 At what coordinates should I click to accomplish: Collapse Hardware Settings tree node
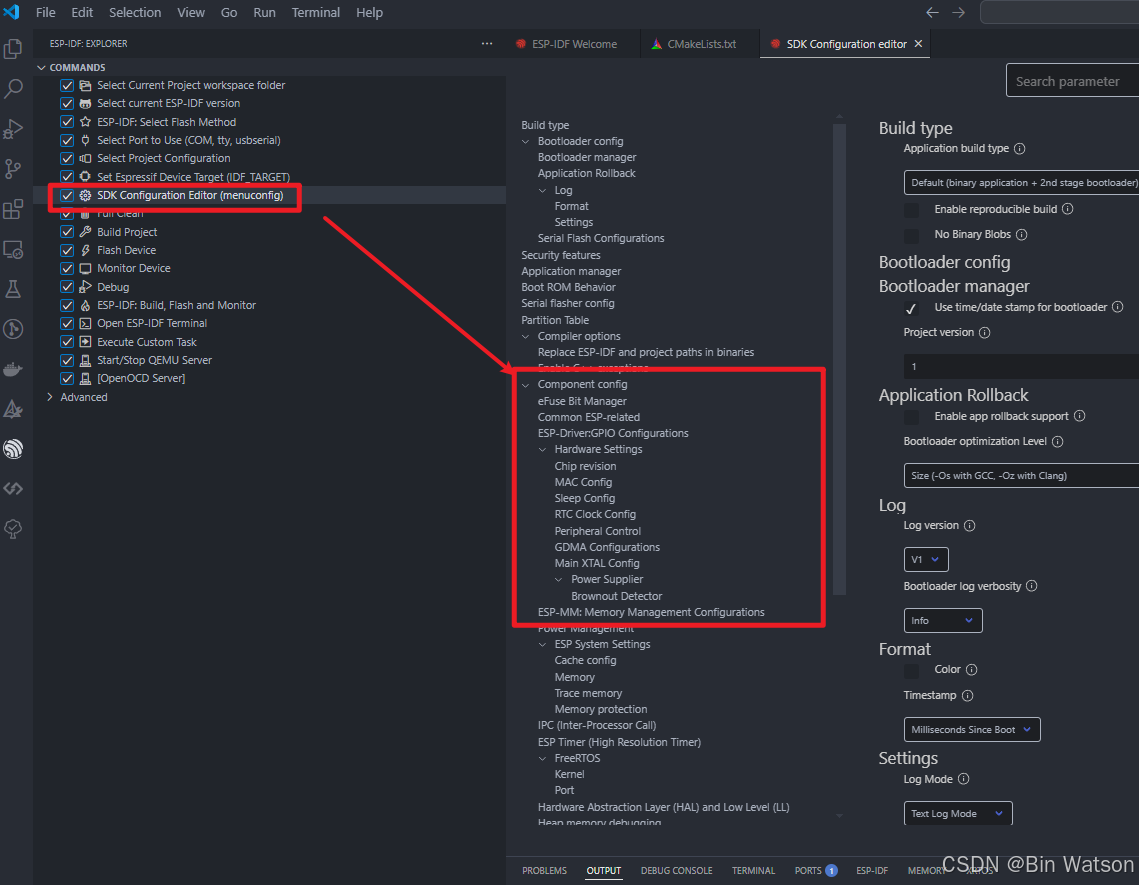(543, 450)
